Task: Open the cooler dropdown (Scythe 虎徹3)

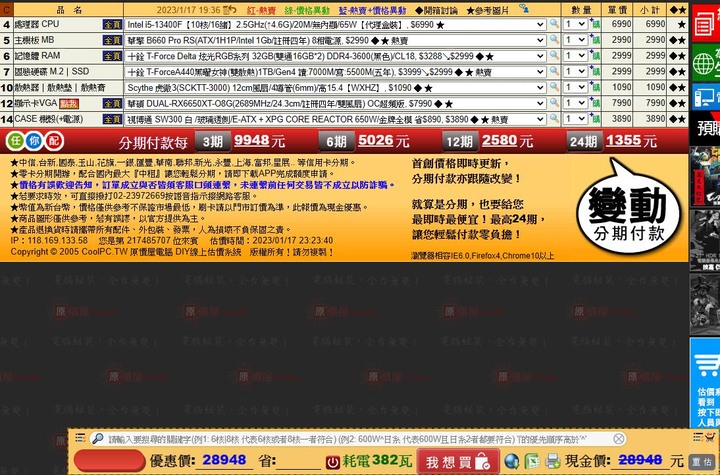Action: (336, 87)
